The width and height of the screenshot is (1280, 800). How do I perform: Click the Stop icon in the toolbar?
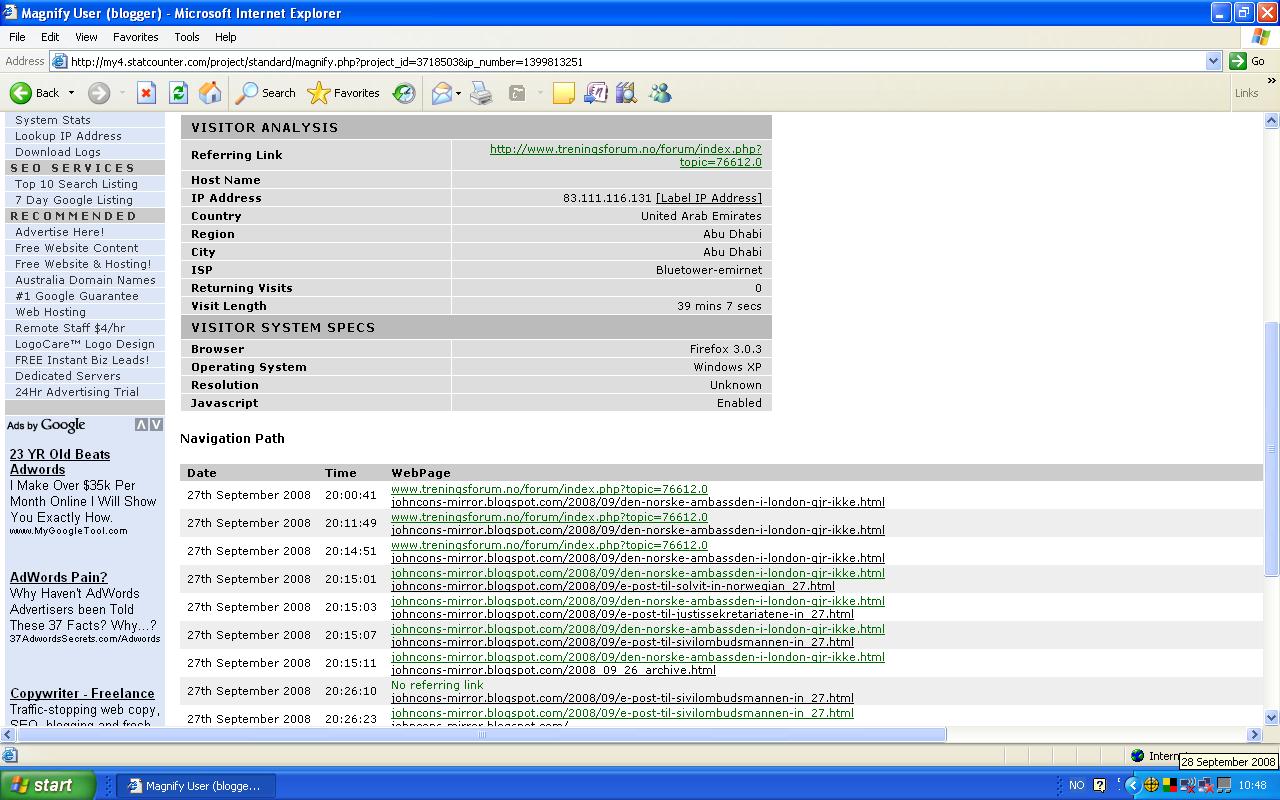[x=146, y=93]
